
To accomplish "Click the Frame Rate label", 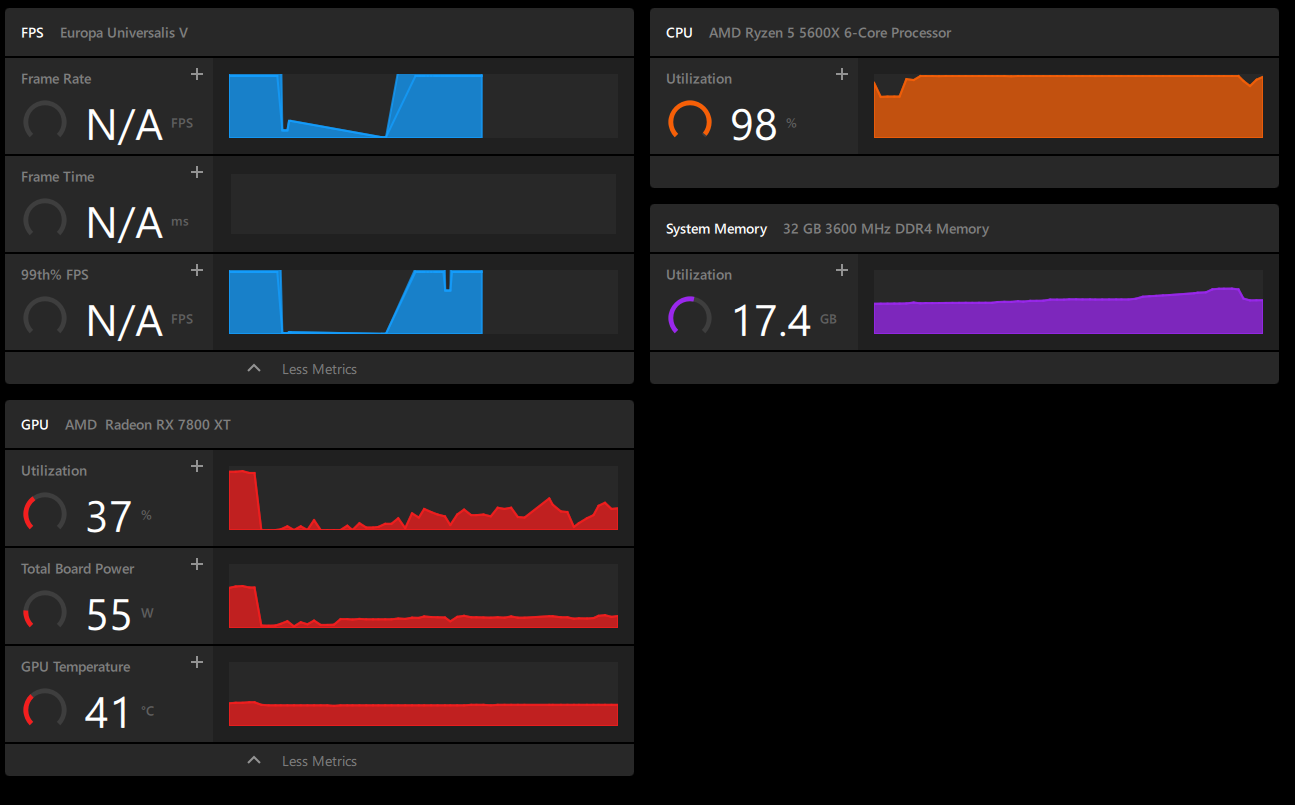I will [x=56, y=79].
